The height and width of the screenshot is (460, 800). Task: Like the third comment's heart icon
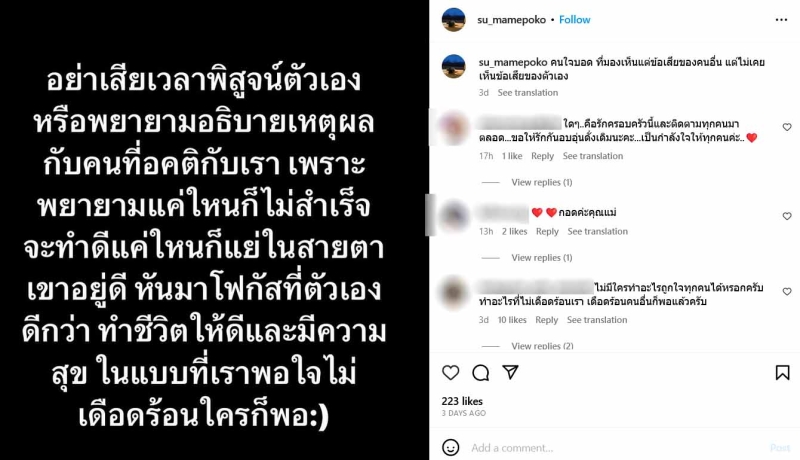(x=787, y=292)
